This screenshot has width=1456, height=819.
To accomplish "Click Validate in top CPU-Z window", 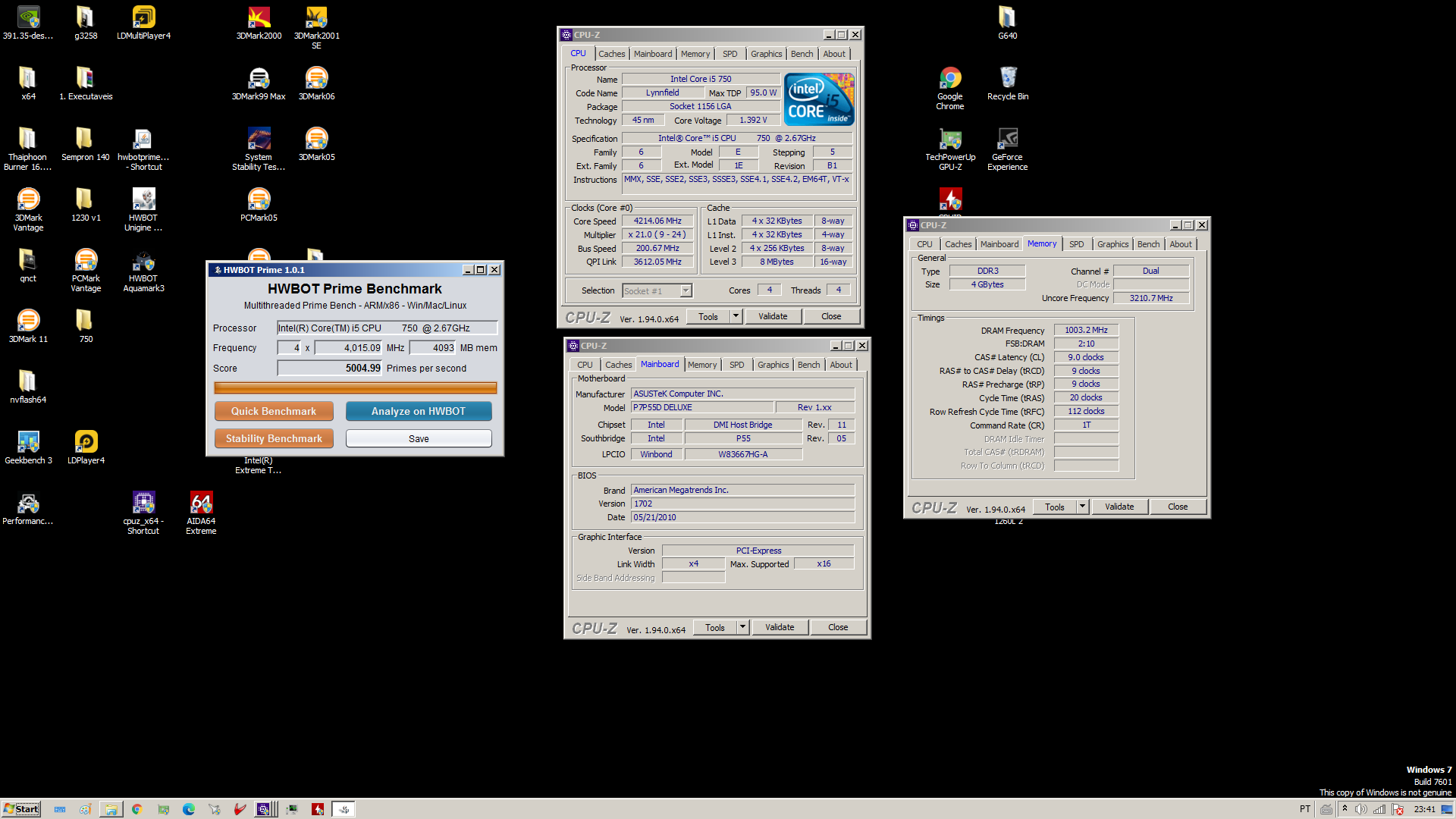I will 773,316.
